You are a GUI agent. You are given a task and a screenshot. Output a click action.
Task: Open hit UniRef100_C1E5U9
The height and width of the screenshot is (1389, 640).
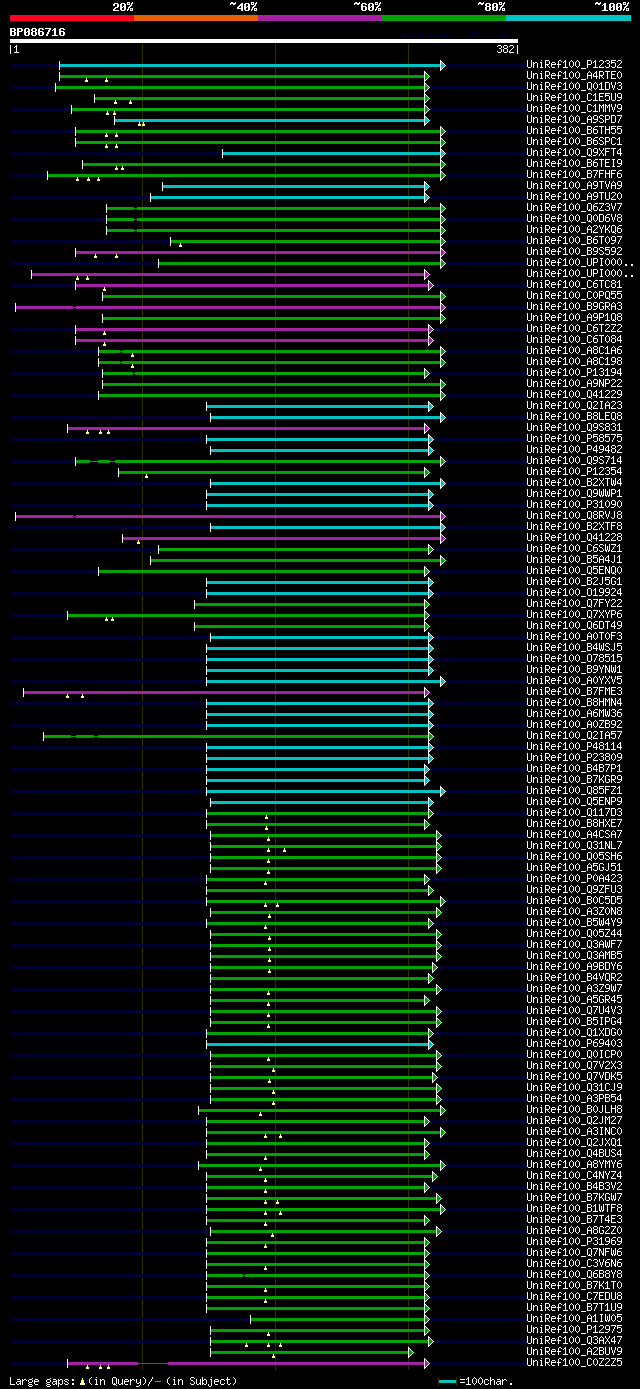pyautogui.click(x=574, y=97)
